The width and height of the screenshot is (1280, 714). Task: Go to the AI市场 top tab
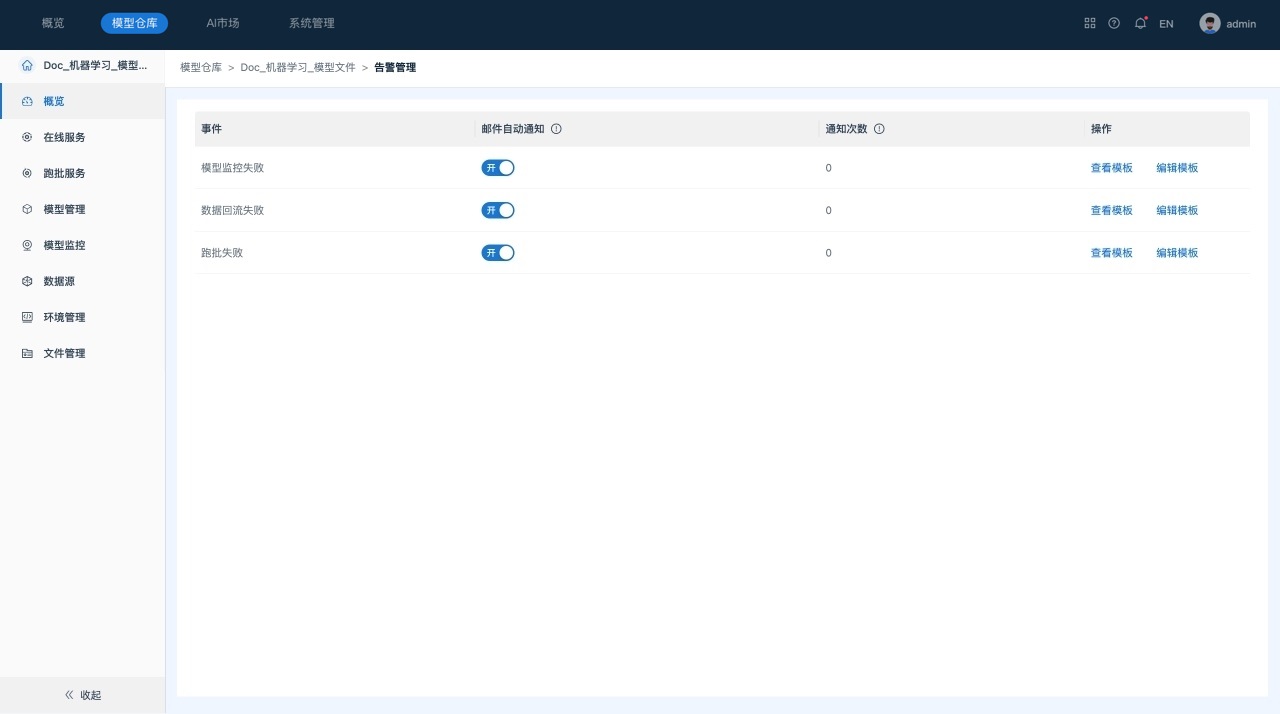pos(222,23)
